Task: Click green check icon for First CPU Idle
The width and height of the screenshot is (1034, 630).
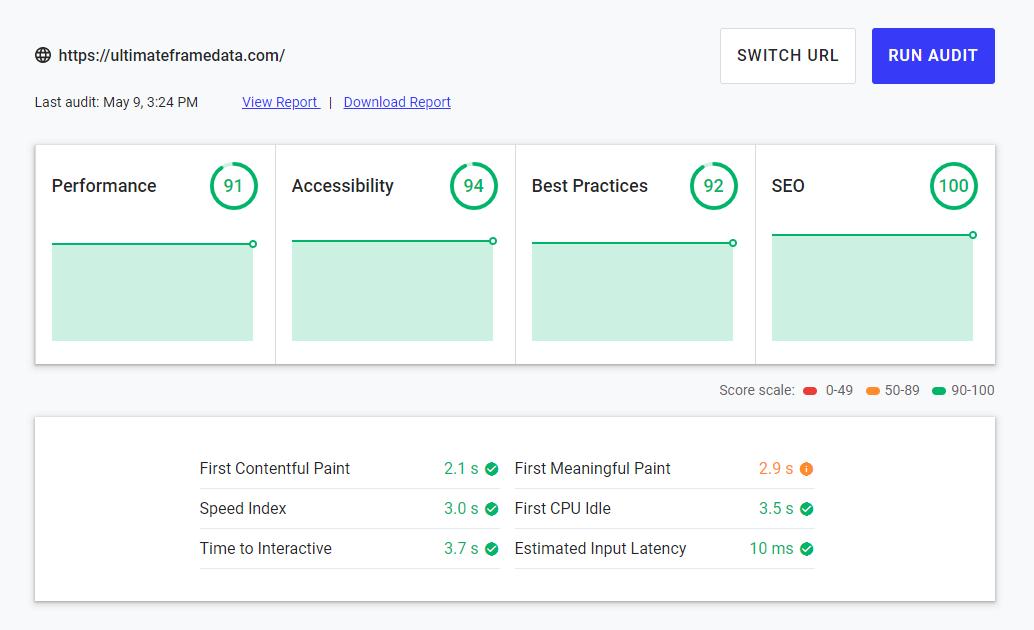Action: coord(806,509)
